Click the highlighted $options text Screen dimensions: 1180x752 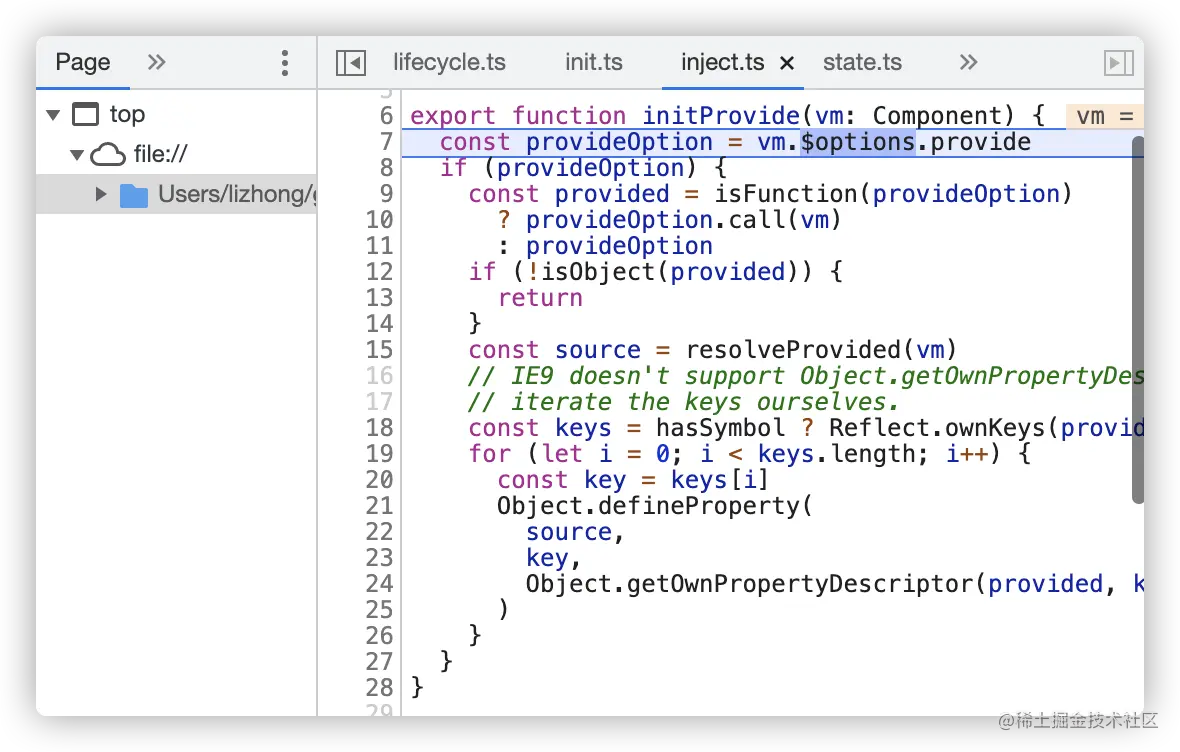tap(858, 142)
